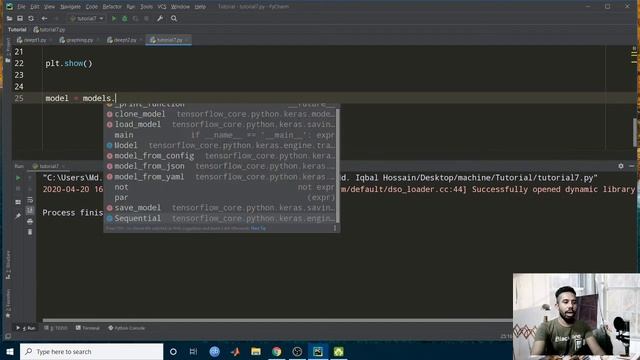Screen dimensions: 640x360
Task: Choose model_from_yaml from the completion list
Action: click(220, 177)
